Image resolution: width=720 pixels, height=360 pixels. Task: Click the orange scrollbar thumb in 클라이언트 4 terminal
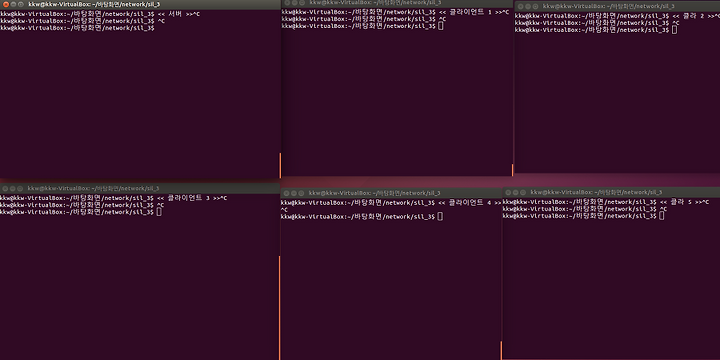(x=501, y=350)
